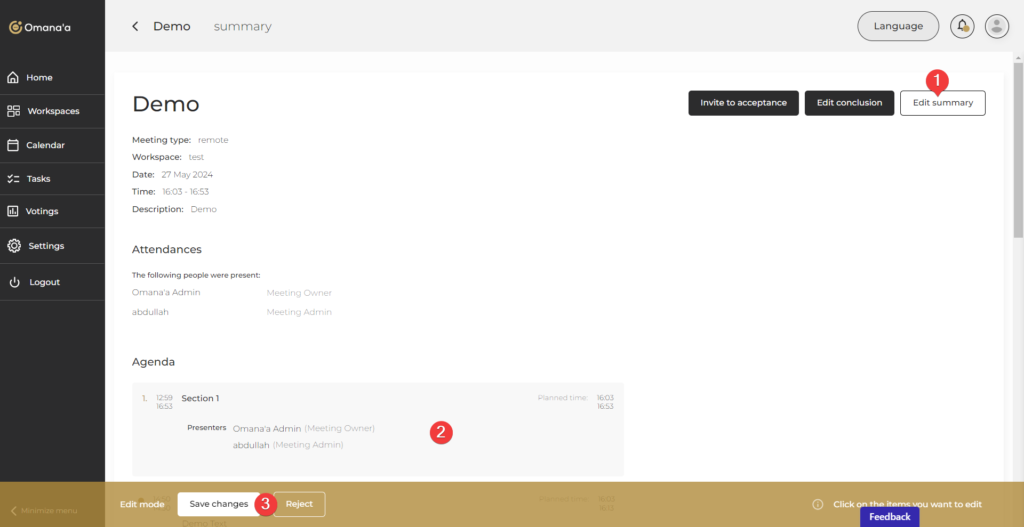This screenshot has height=527, width=1024.
Task: Open Settings from sidebar
Action: 45,246
